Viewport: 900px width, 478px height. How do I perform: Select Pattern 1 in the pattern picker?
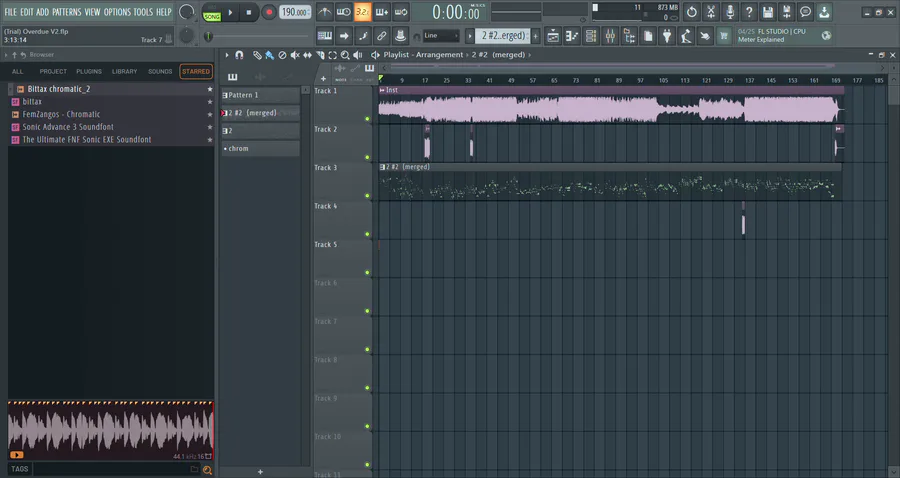click(x=261, y=95)
